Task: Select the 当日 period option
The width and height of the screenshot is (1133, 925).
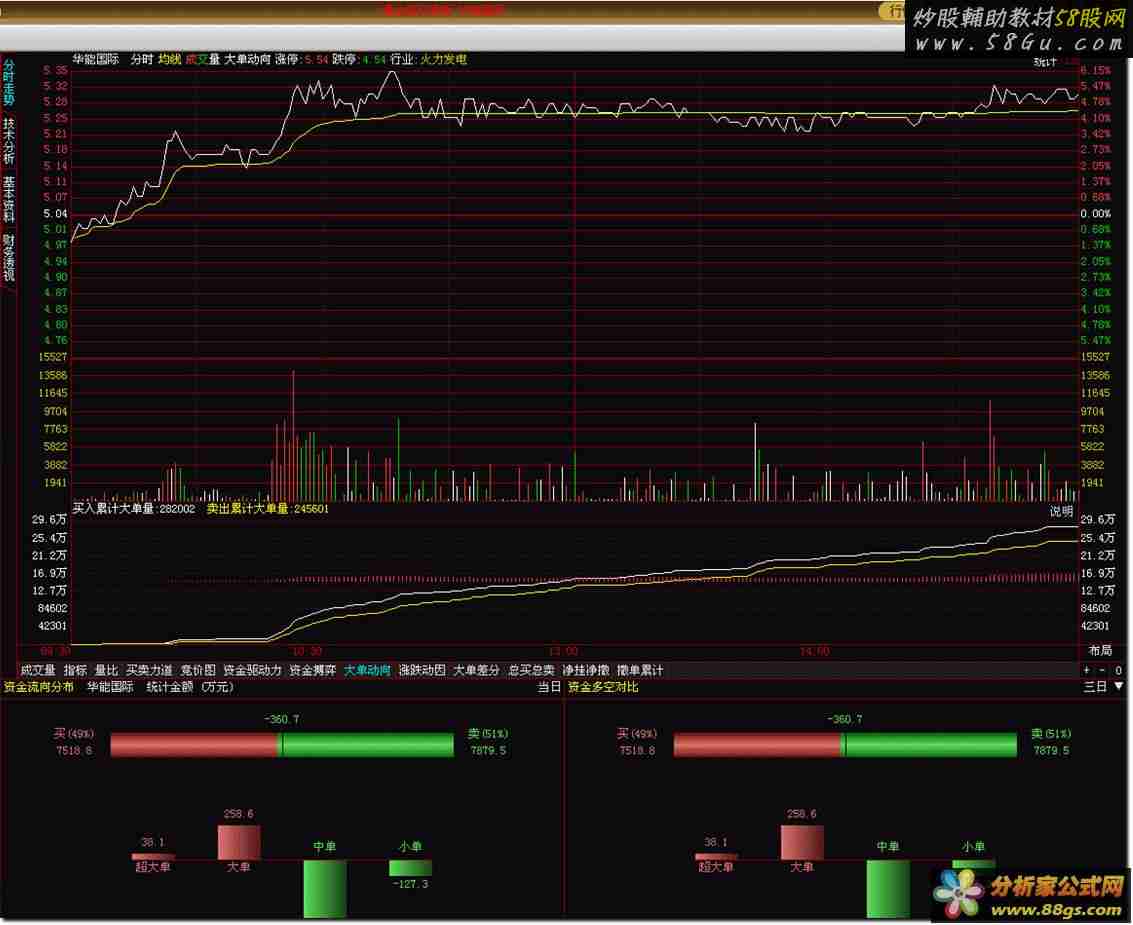Action: click(x=549, y=687)
